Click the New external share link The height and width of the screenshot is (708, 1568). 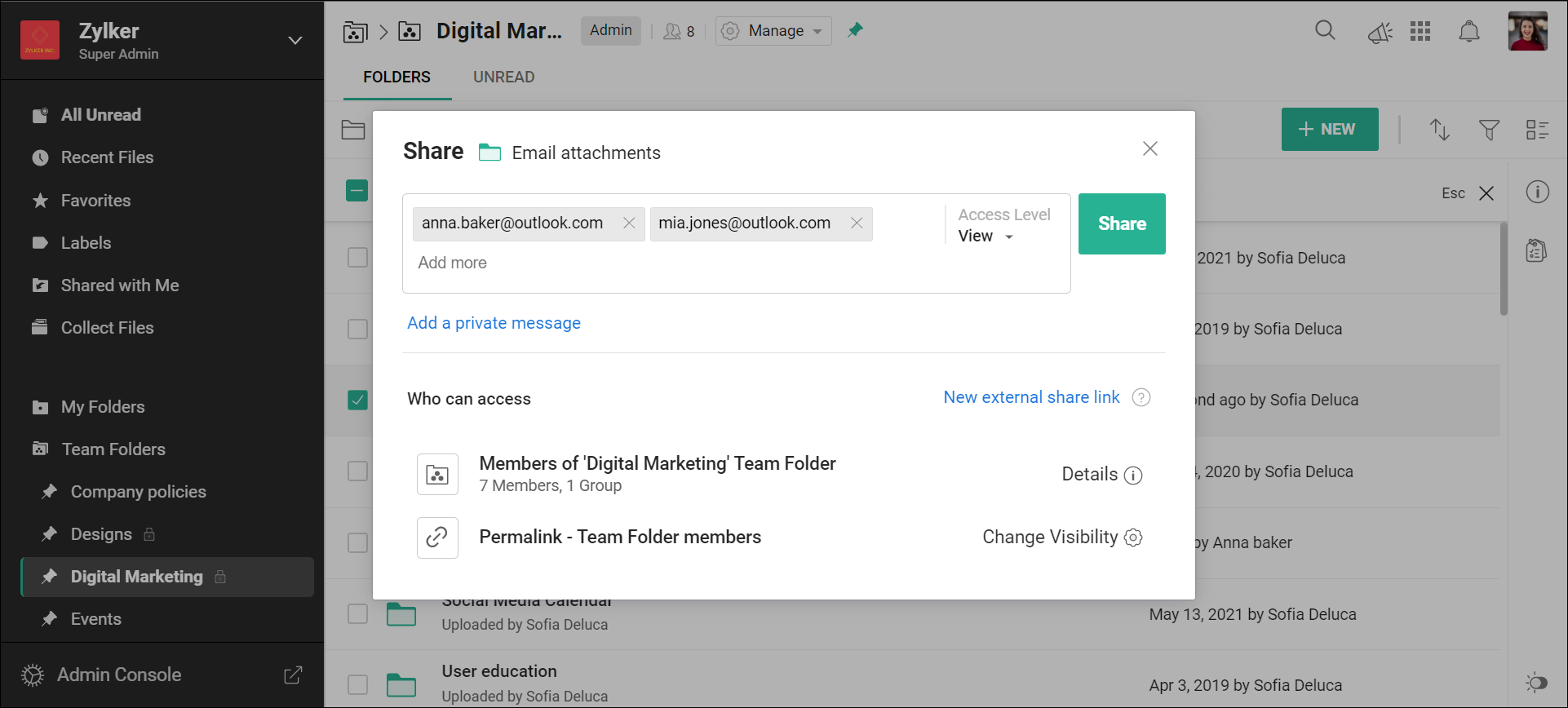coord(1031,397)
